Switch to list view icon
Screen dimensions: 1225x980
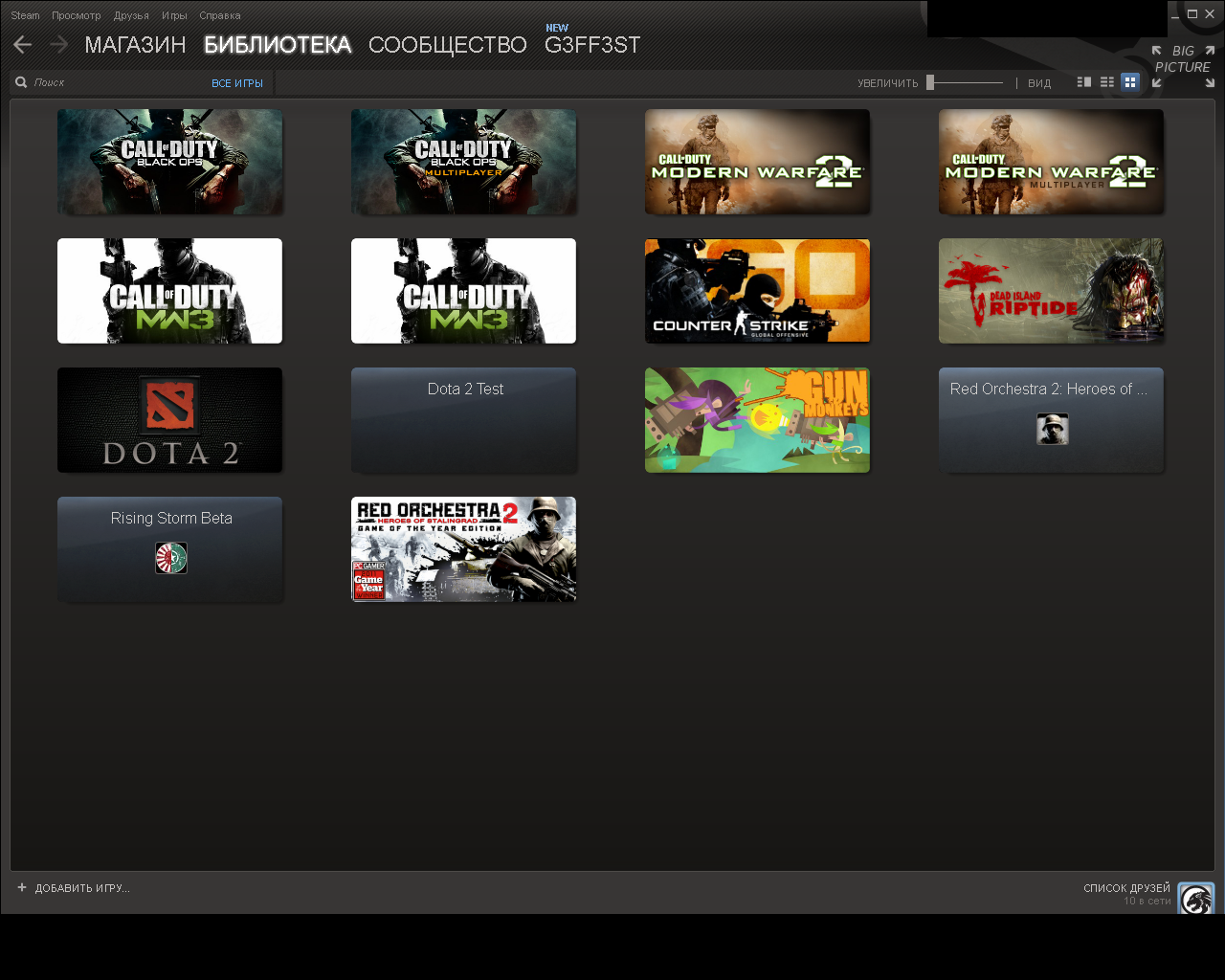(1107, 82)
